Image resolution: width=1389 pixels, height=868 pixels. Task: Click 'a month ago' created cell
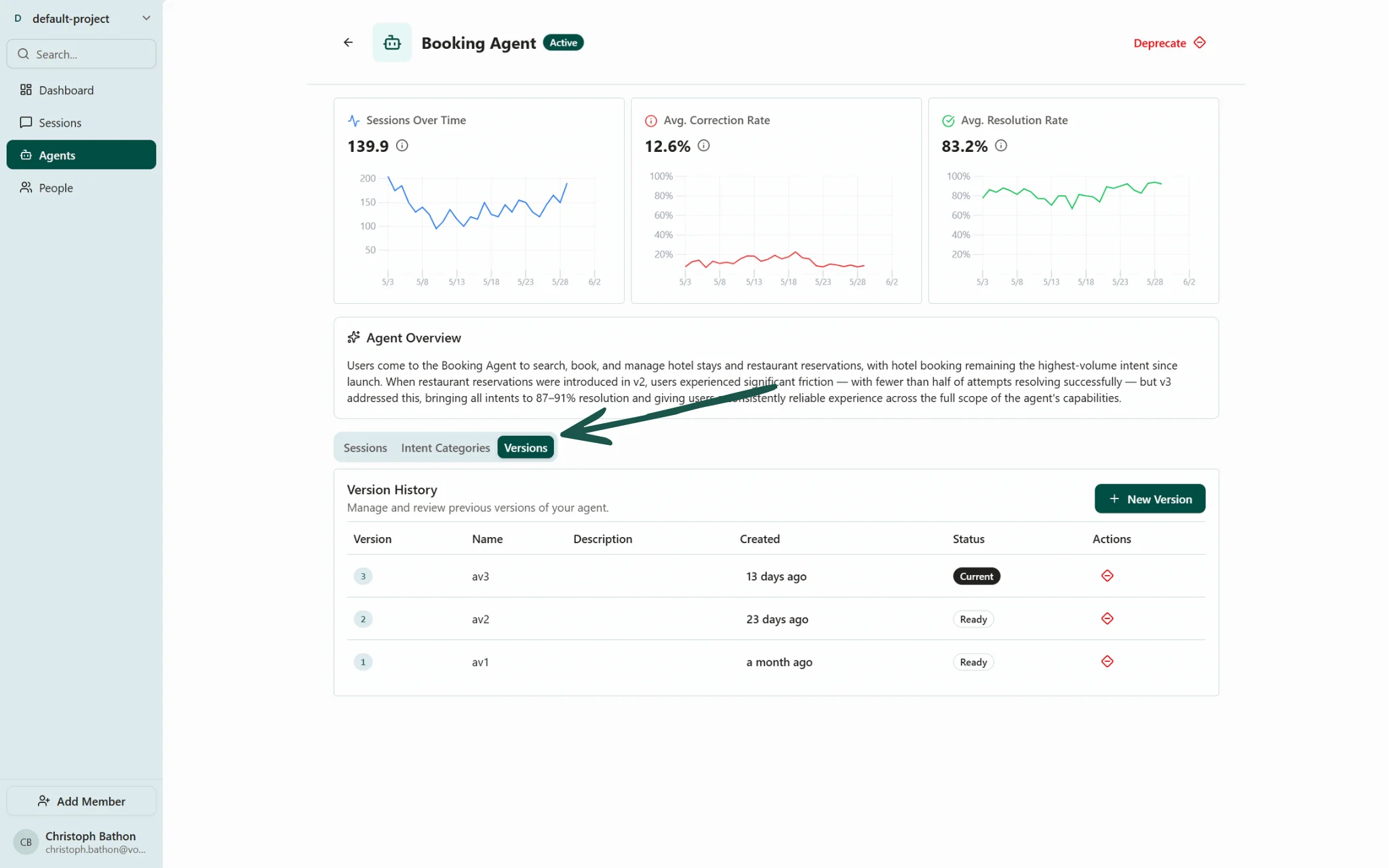click(779, 662)
